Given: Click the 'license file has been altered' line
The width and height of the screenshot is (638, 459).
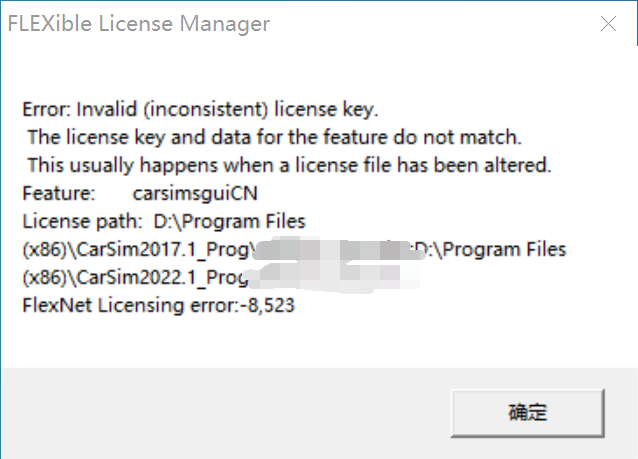Looking at the screenshot, I should [289, 165].
